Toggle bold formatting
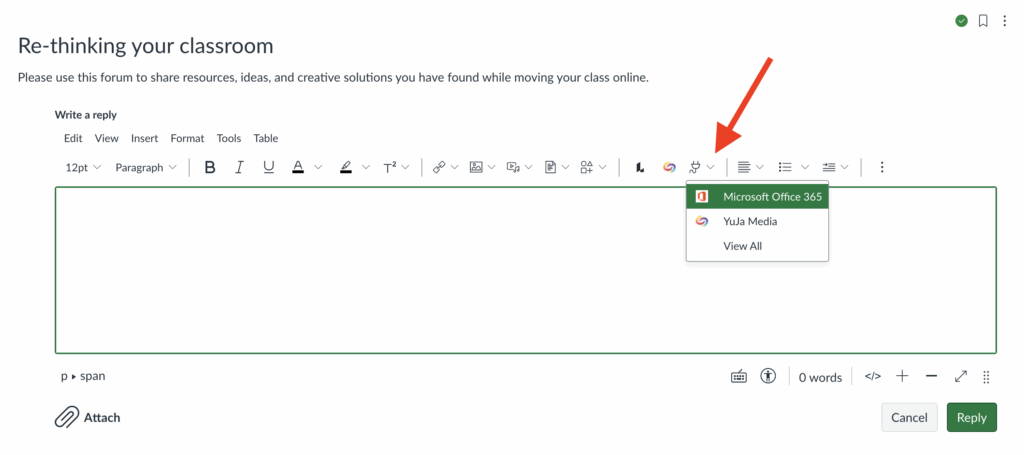 (210, 168)
